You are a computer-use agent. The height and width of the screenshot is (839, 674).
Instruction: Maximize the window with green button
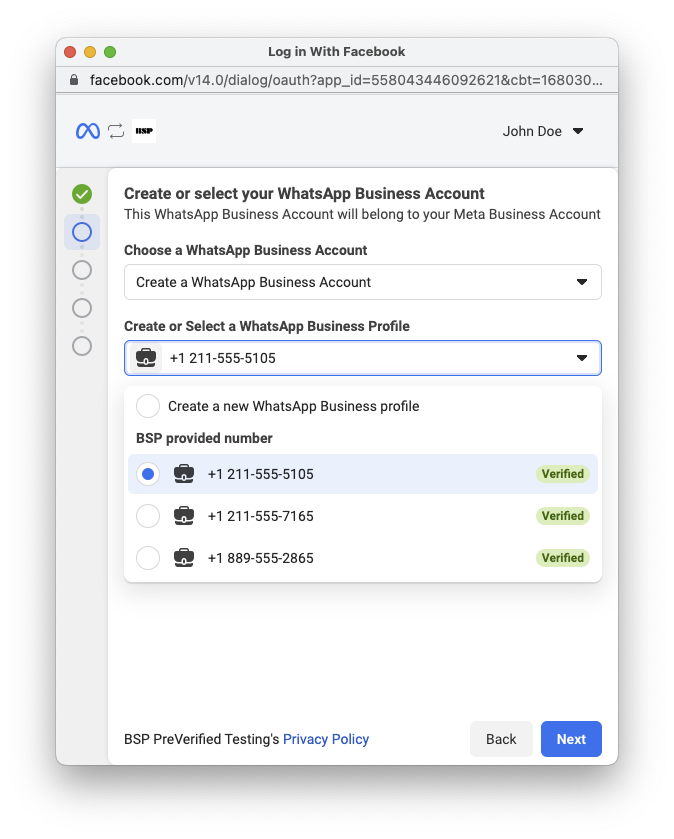pyautogui.click(x=110, y=52)
